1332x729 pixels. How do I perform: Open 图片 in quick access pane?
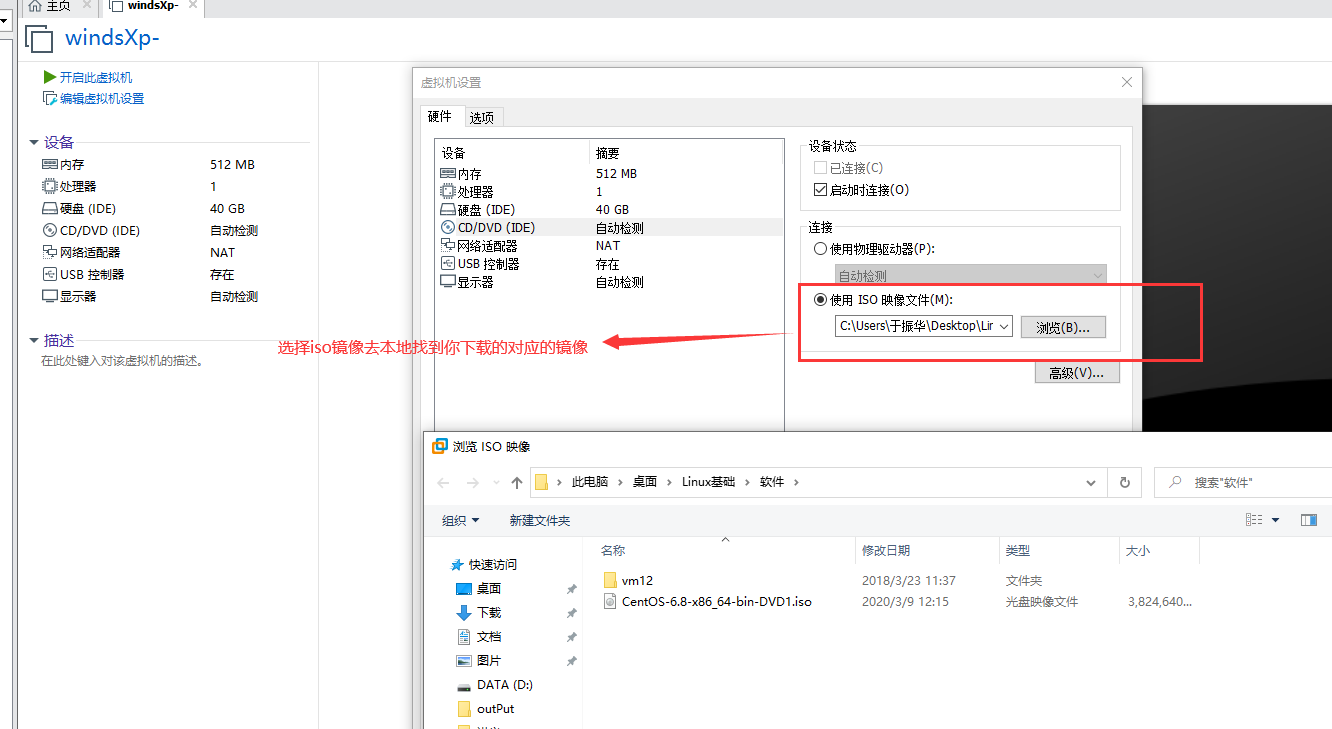(489, 661)
